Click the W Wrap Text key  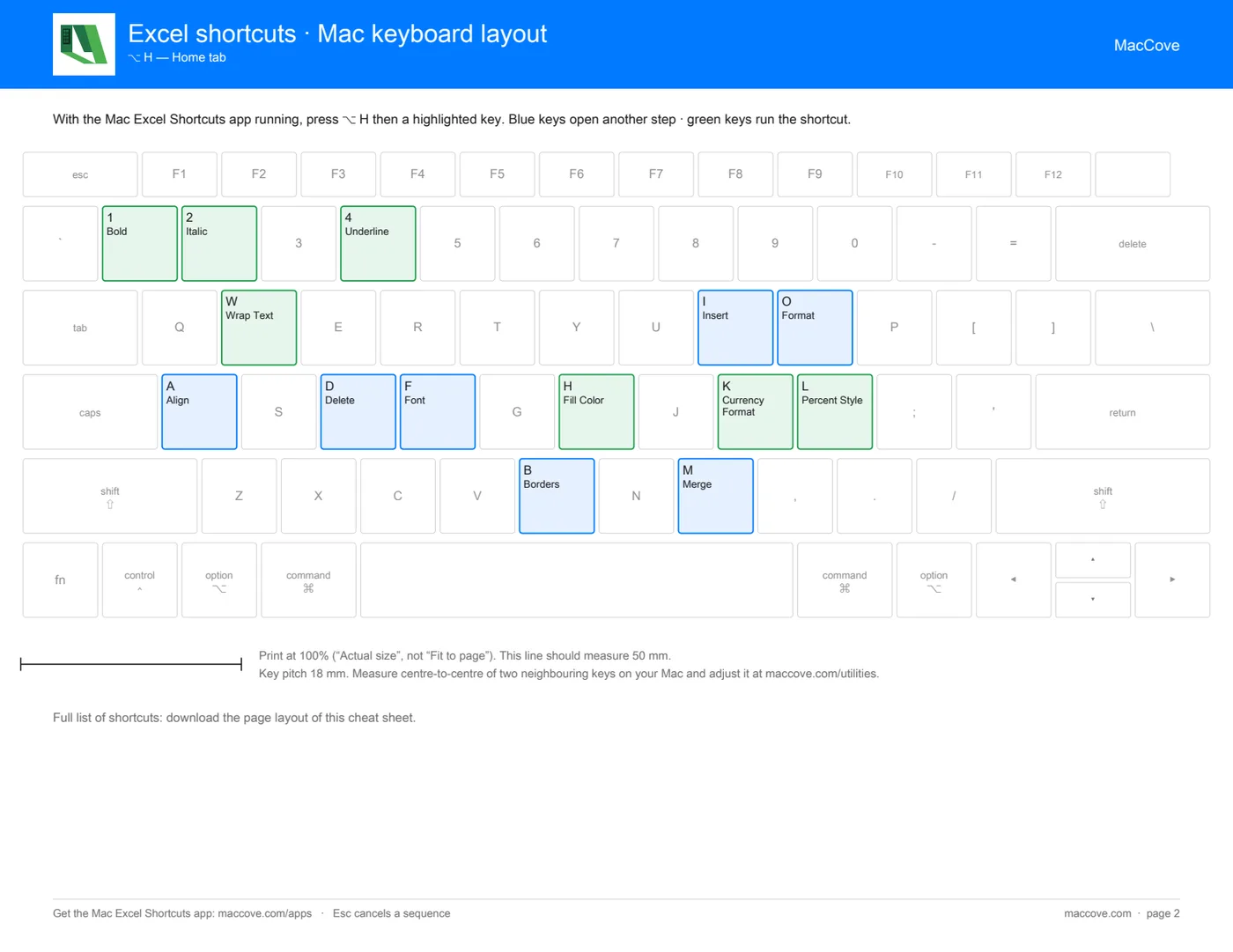click(259, 328)
